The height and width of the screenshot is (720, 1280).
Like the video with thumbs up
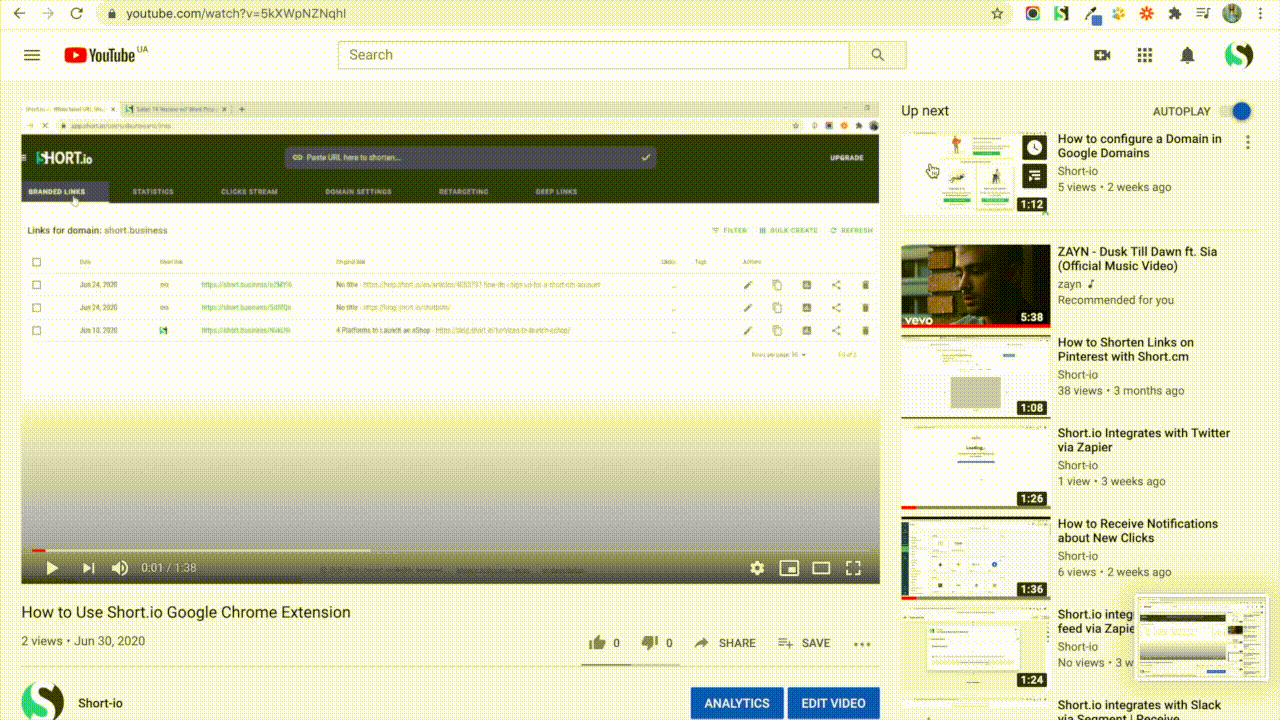point(597,643)
